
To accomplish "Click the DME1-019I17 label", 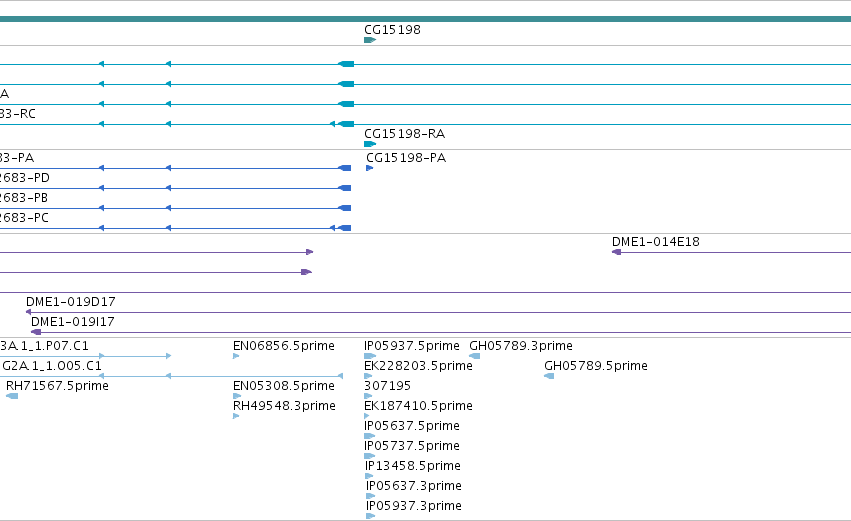I will [x=73, y=322].
